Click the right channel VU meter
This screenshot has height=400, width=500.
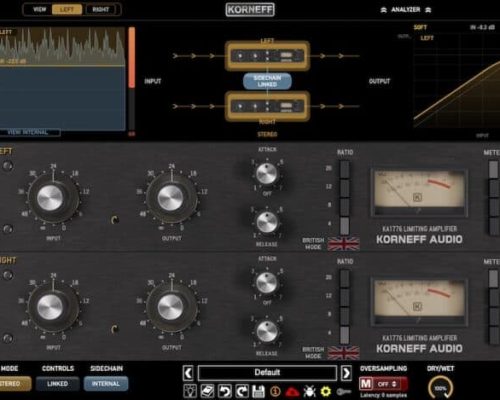[x=419, y=302]
